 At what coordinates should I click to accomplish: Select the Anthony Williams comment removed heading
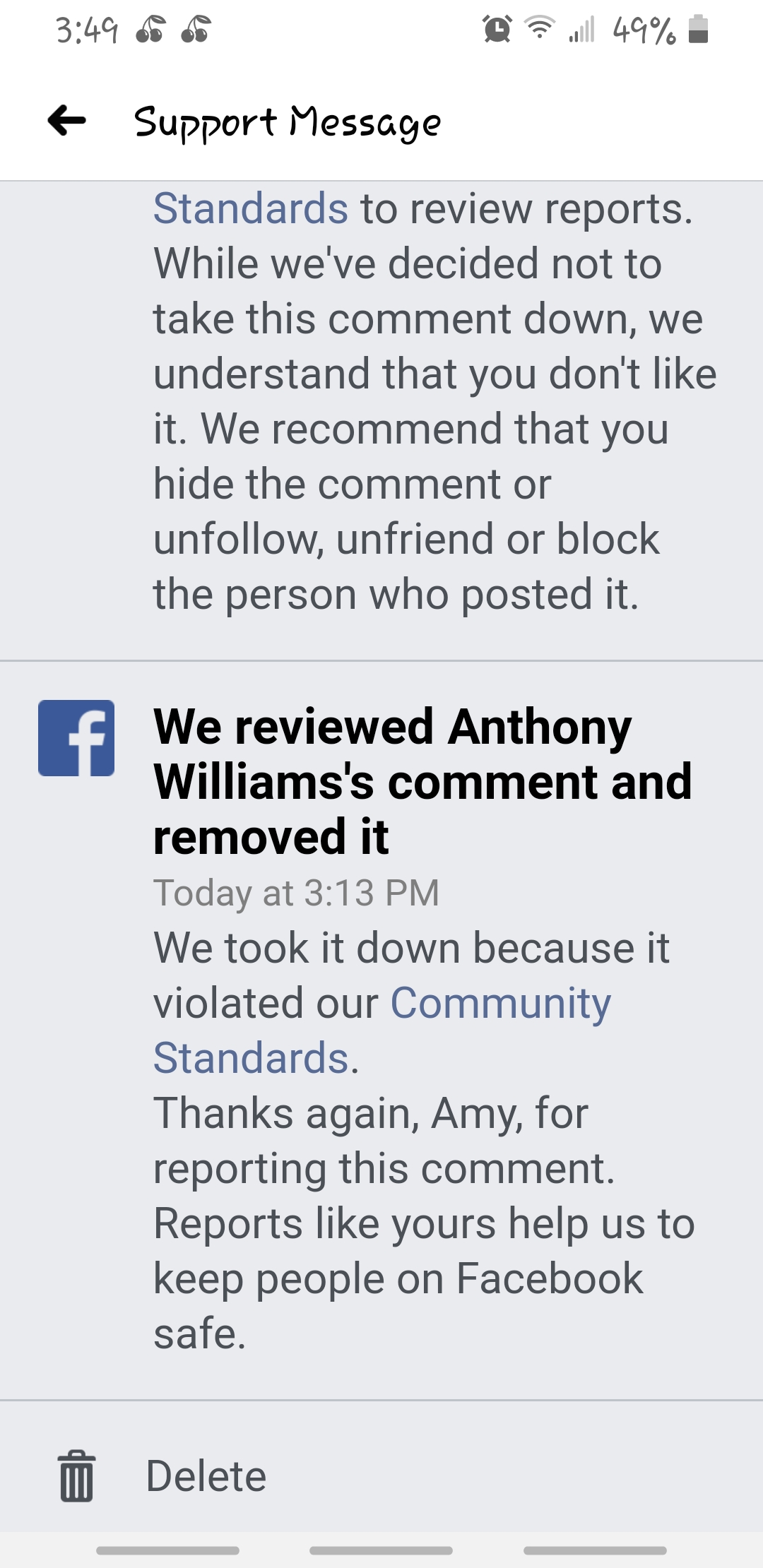pos(422,782)
